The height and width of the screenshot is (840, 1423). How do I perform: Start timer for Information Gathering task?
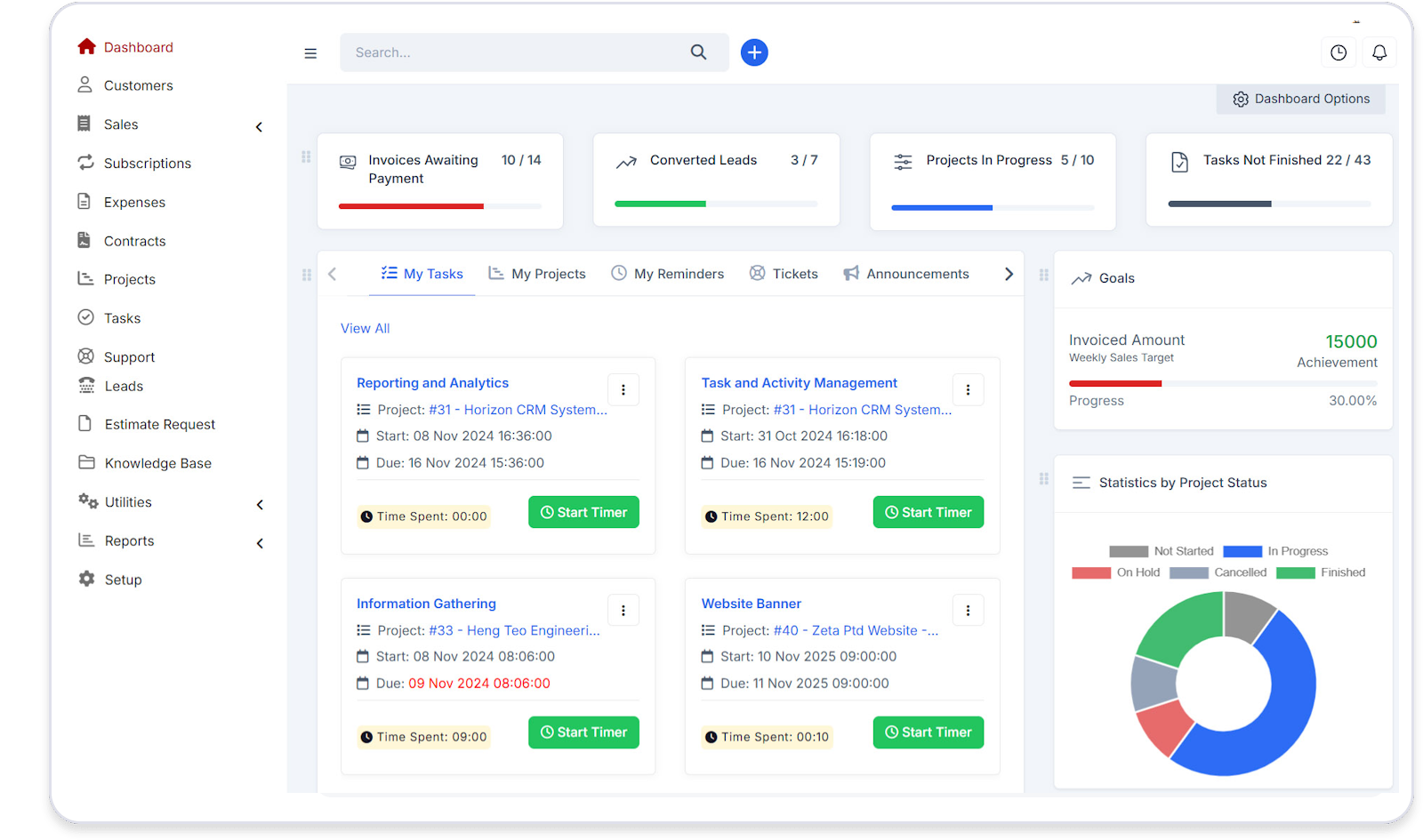pyautogui.click(x=583, y=732)
